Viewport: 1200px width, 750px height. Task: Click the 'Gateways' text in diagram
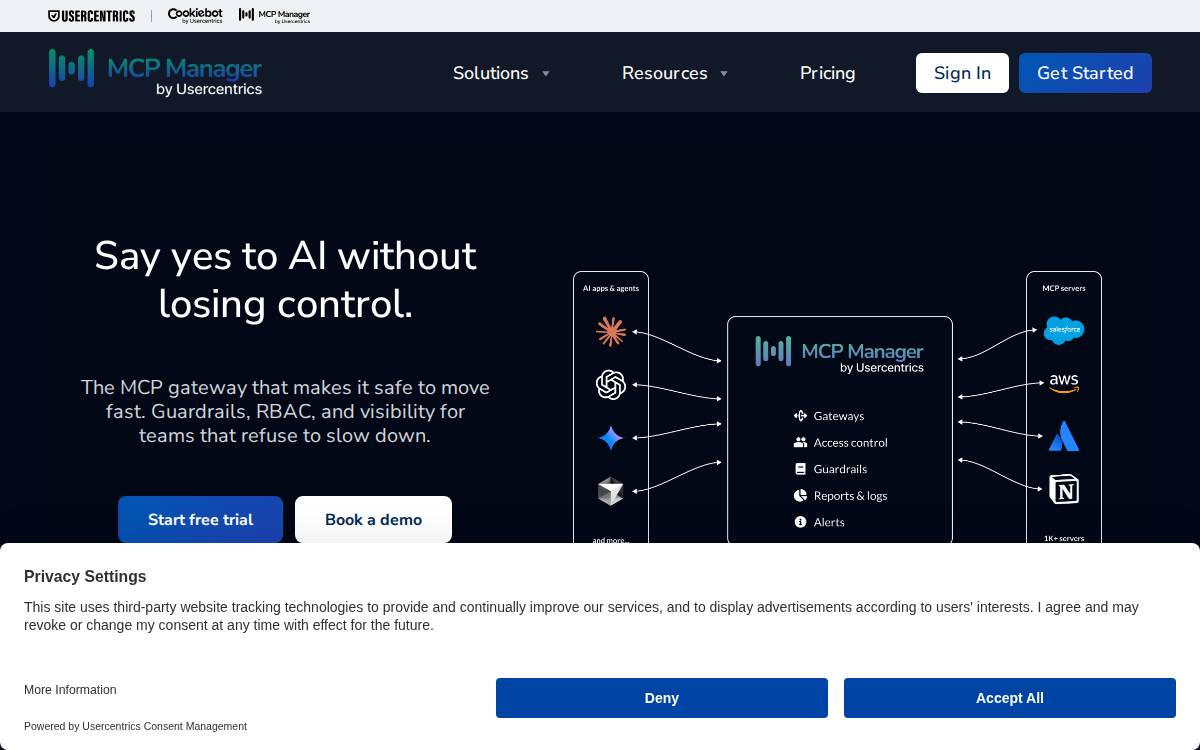839,416
